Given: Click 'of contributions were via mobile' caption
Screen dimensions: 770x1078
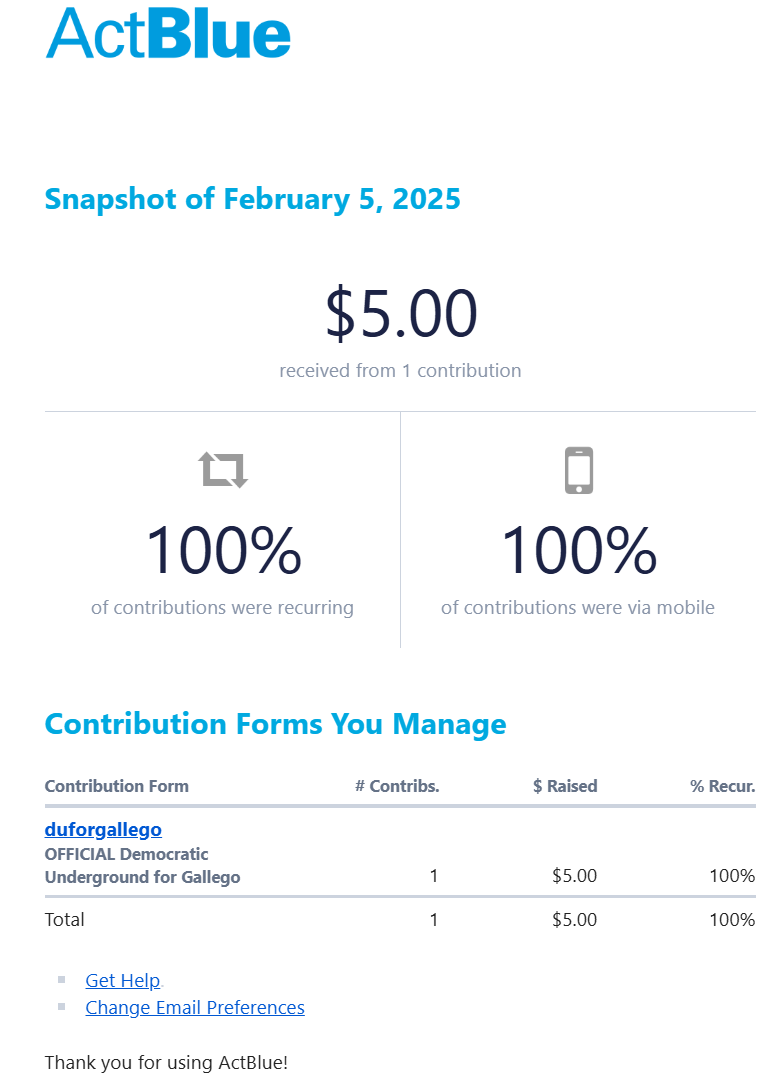Looking at the screenshot, I should tap(578, 607).
